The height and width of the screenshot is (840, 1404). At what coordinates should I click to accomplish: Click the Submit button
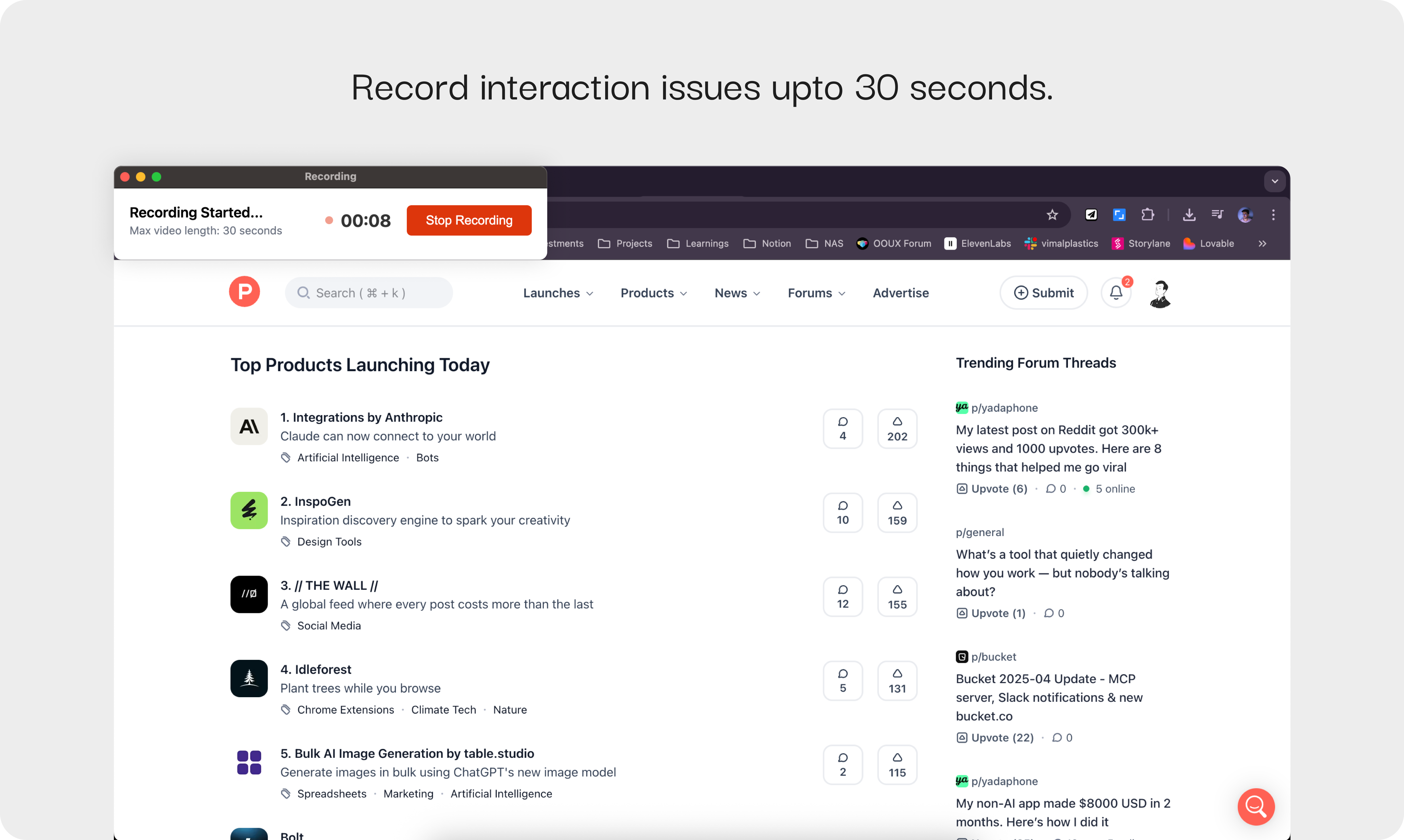(1043, 293)
